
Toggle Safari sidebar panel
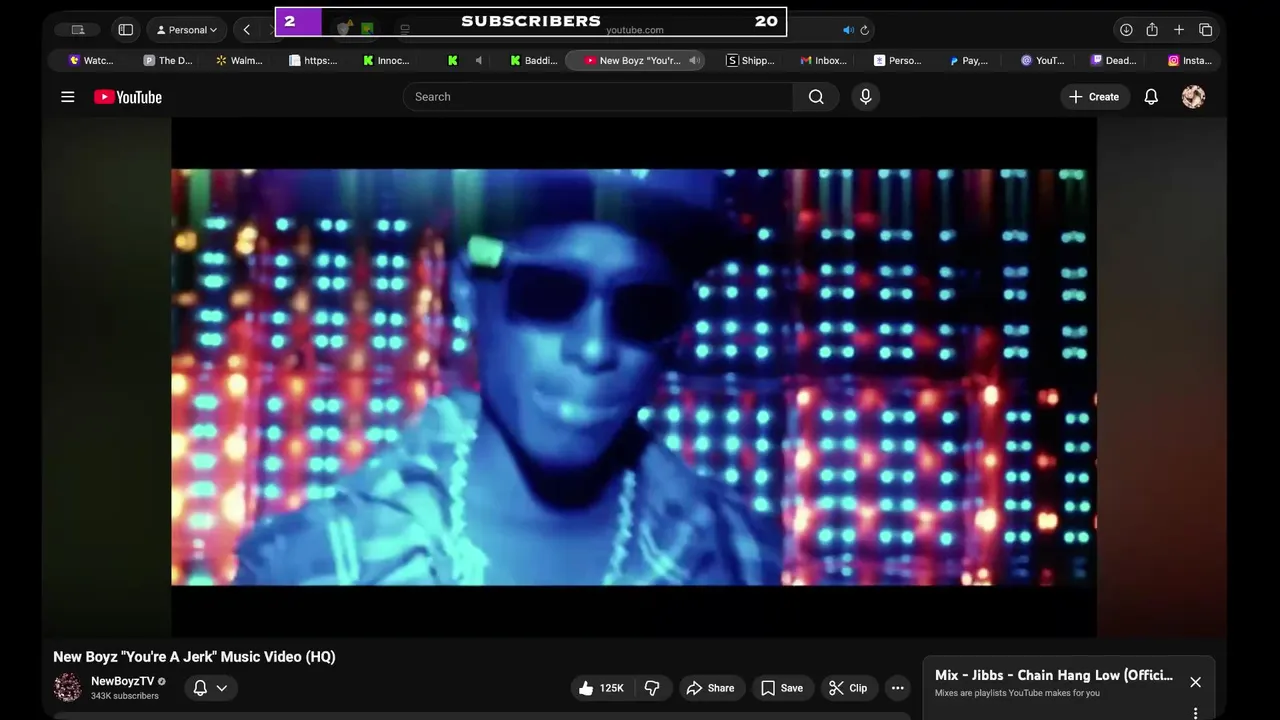pyautogui.click(x=126, y=30)
